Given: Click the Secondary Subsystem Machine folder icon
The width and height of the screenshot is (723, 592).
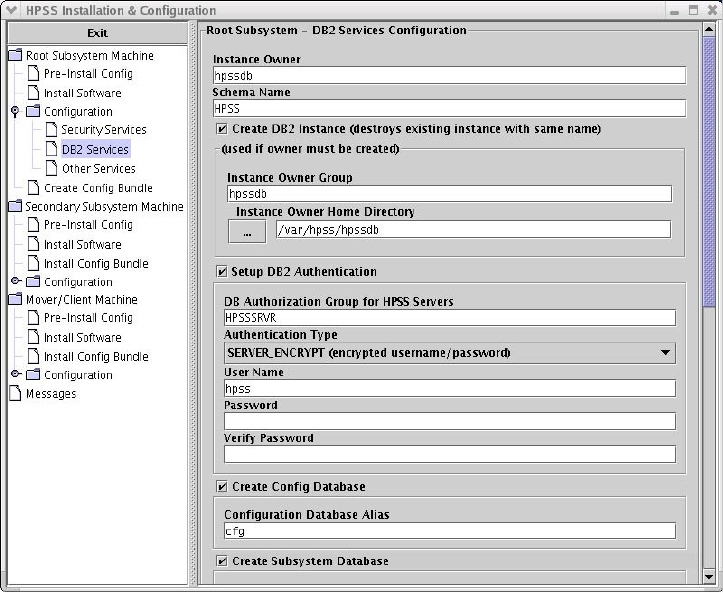Looking at the screenshot, I should tap(15, 206).
